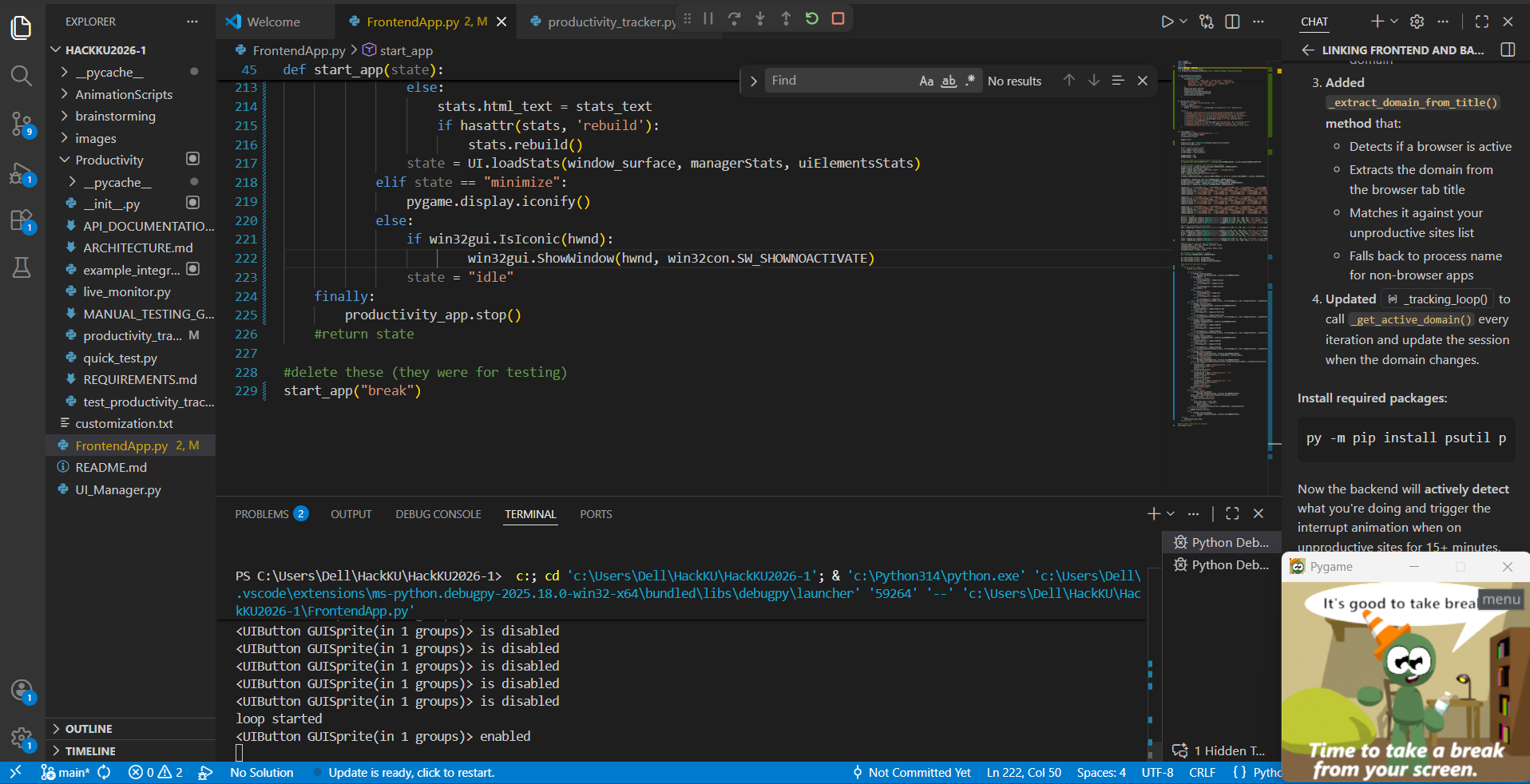Image resolution: width=1530 pixels, height=784 pixels.
Task: Open the Source Control view
Action: click(22, 124)
